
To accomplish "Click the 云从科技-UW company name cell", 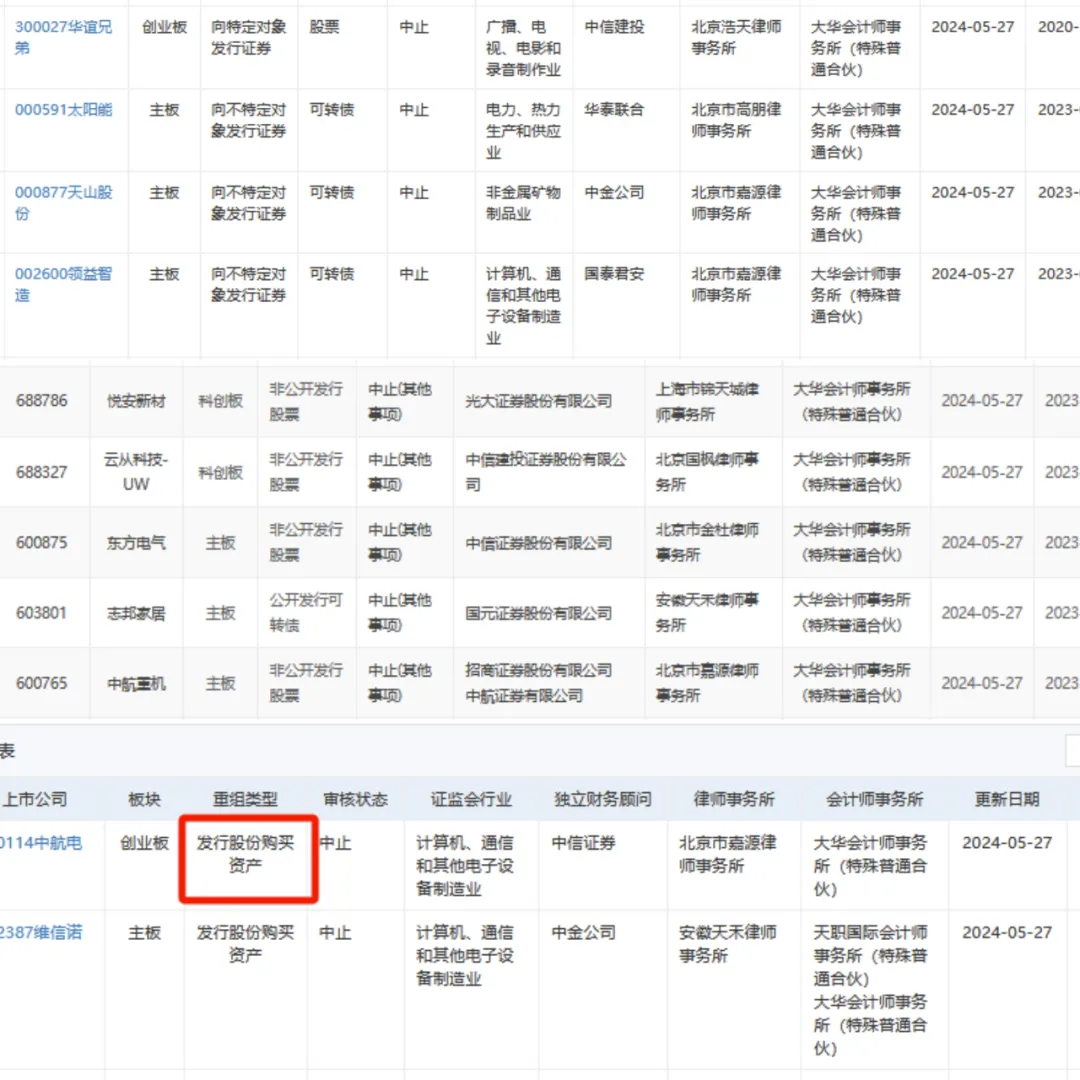I will 136,472.
